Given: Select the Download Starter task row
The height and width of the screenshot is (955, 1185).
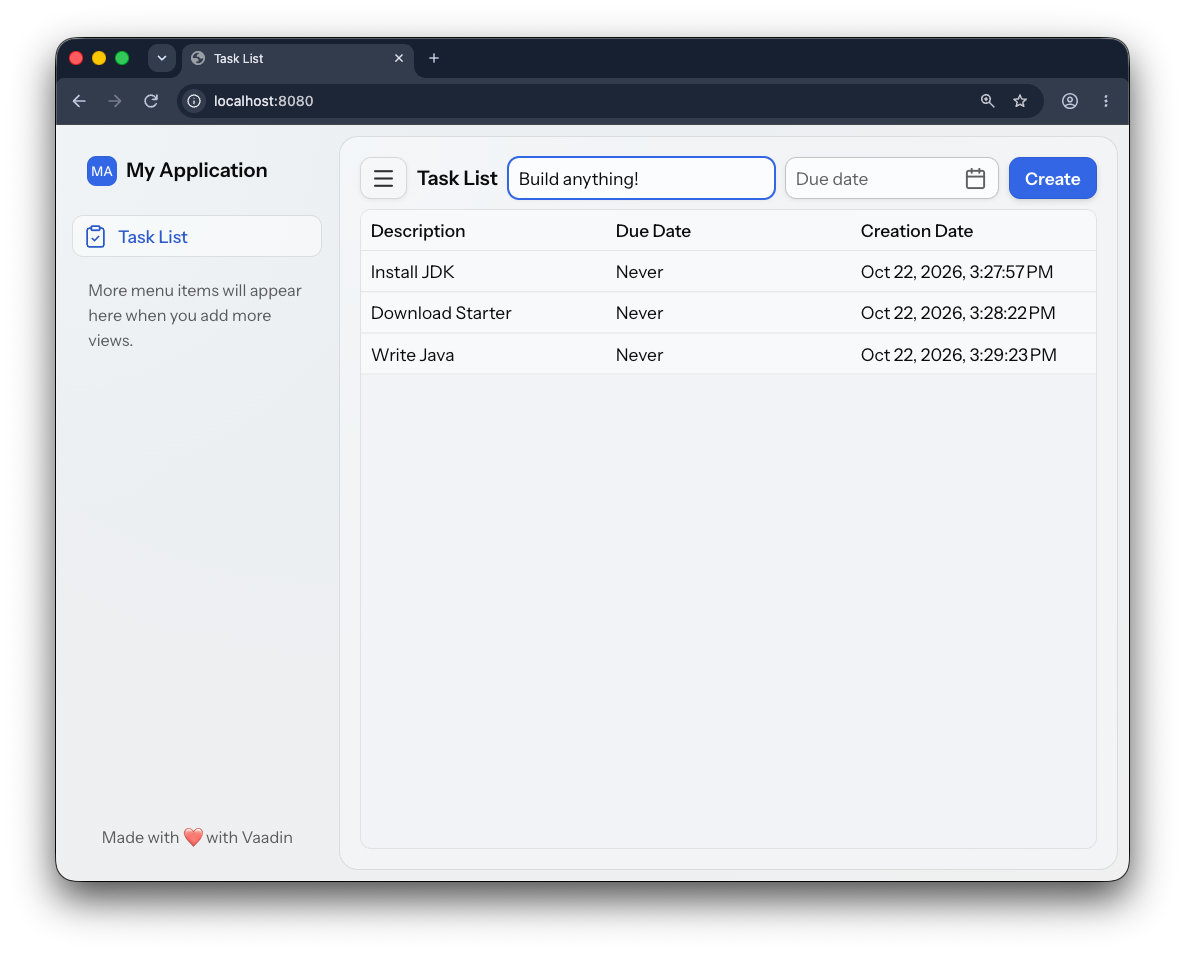Looking at the screenshot, I should (x=729, y=313).
